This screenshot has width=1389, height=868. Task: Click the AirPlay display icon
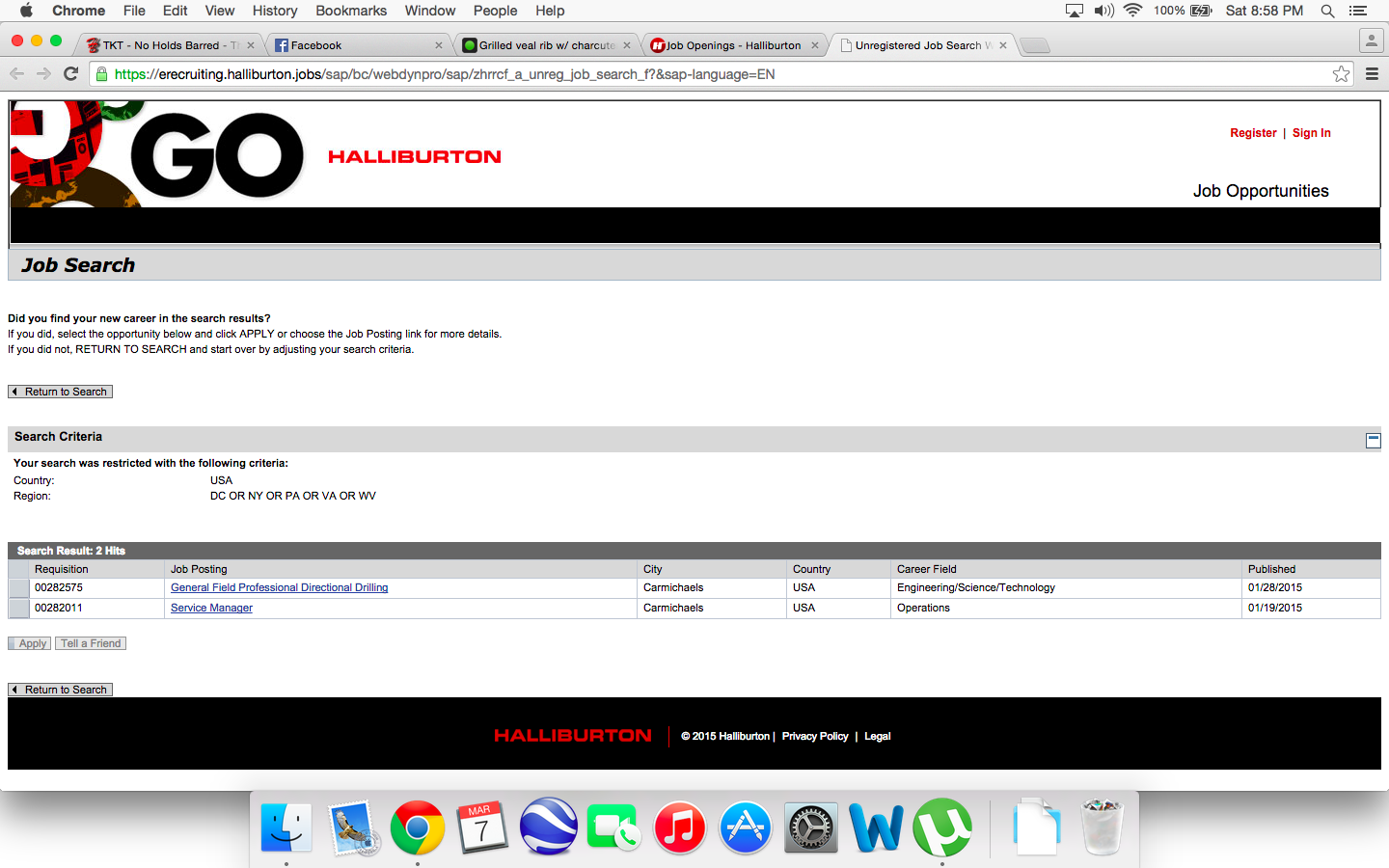(x=1074, y=11)
